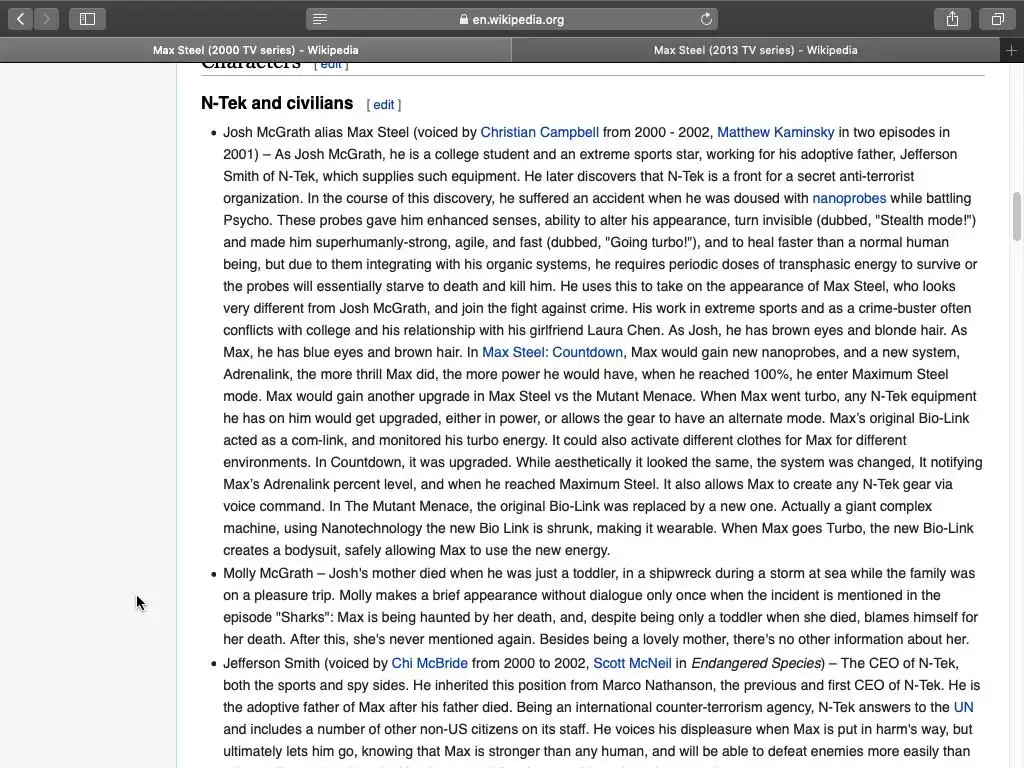The width and height of the screenshot is (1024, 768).
Task: Switch to Max Steel (2013 TV series) tab
Action: pyautogui.click(x=756, y=50)
